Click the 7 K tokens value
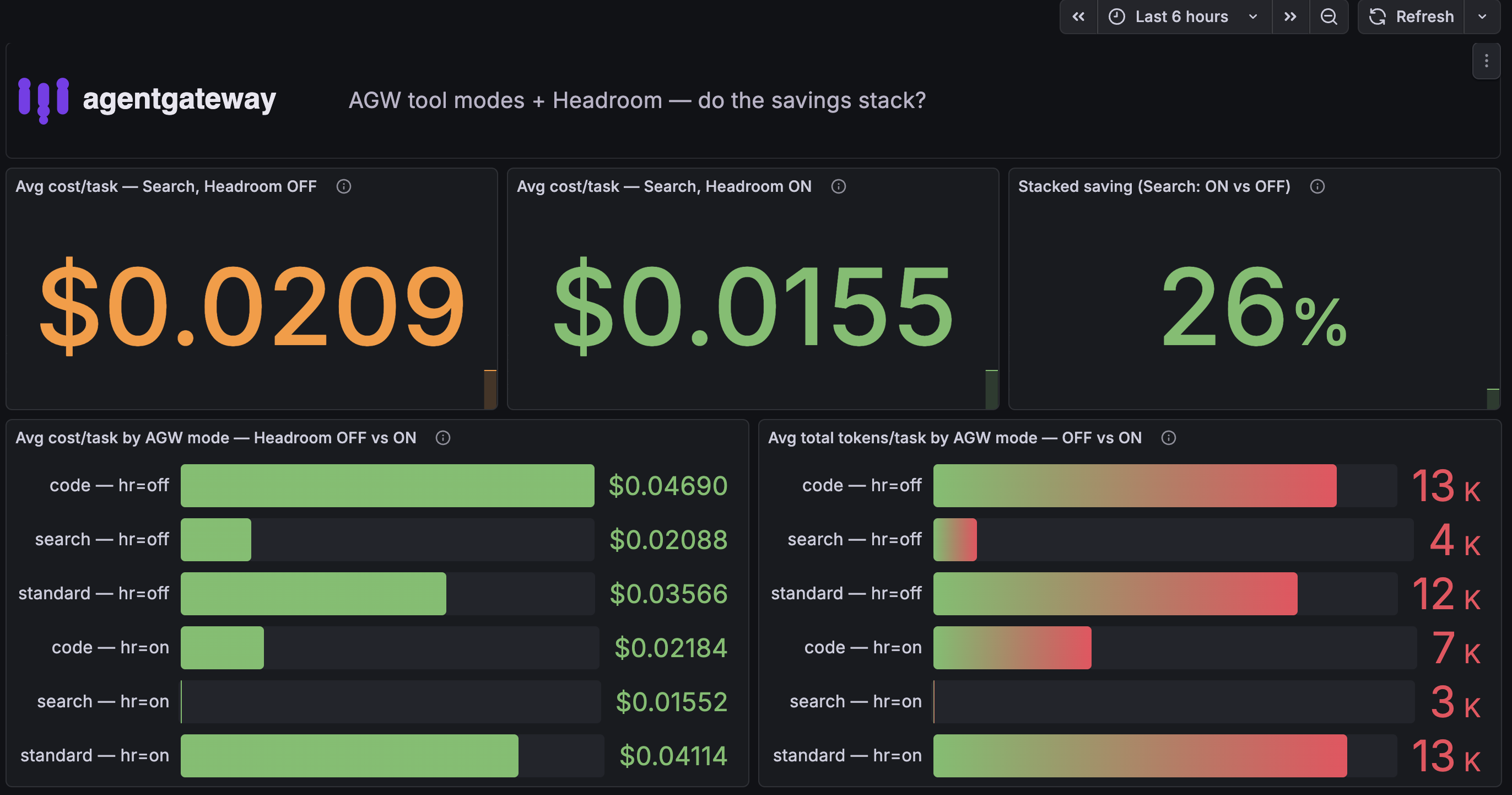Image resolution: width=1512 pixels, height=795 pixels. tap(1456, 648)
